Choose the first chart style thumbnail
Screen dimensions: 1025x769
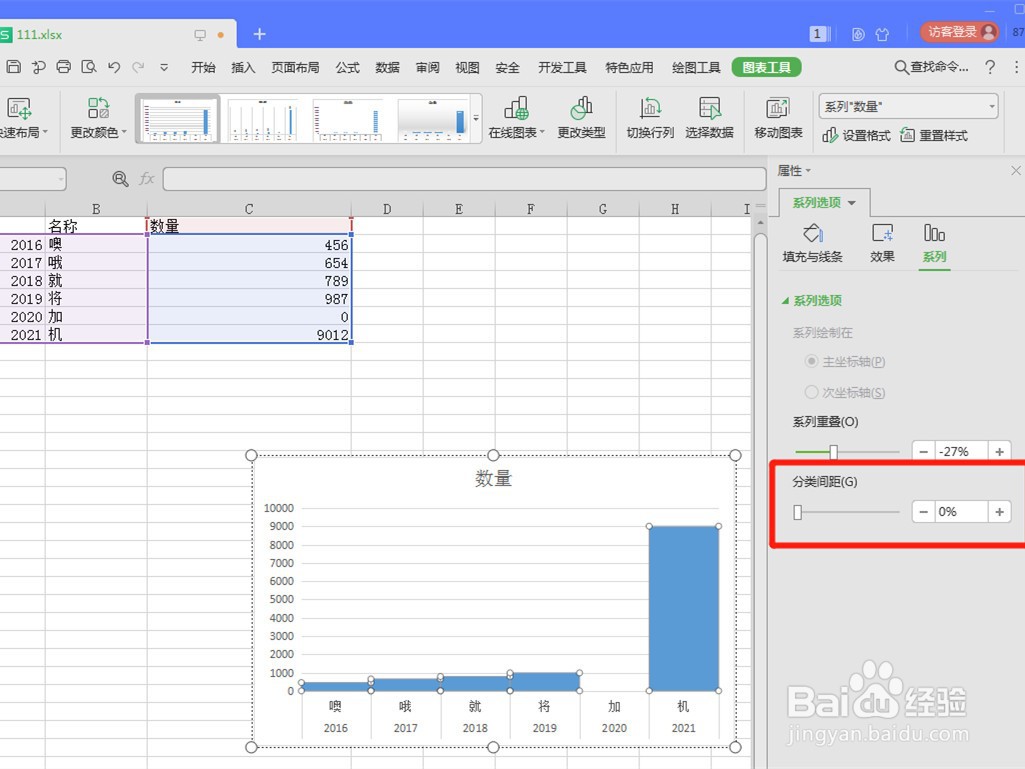(178, 119)
